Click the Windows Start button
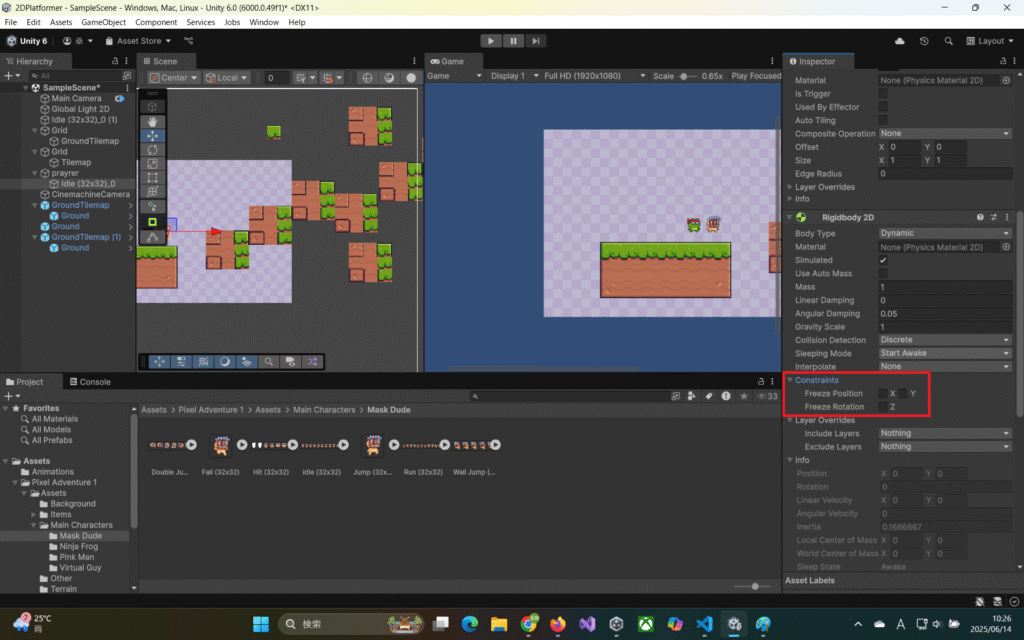This screenshot has height=640, width=1024. [261, 624]
